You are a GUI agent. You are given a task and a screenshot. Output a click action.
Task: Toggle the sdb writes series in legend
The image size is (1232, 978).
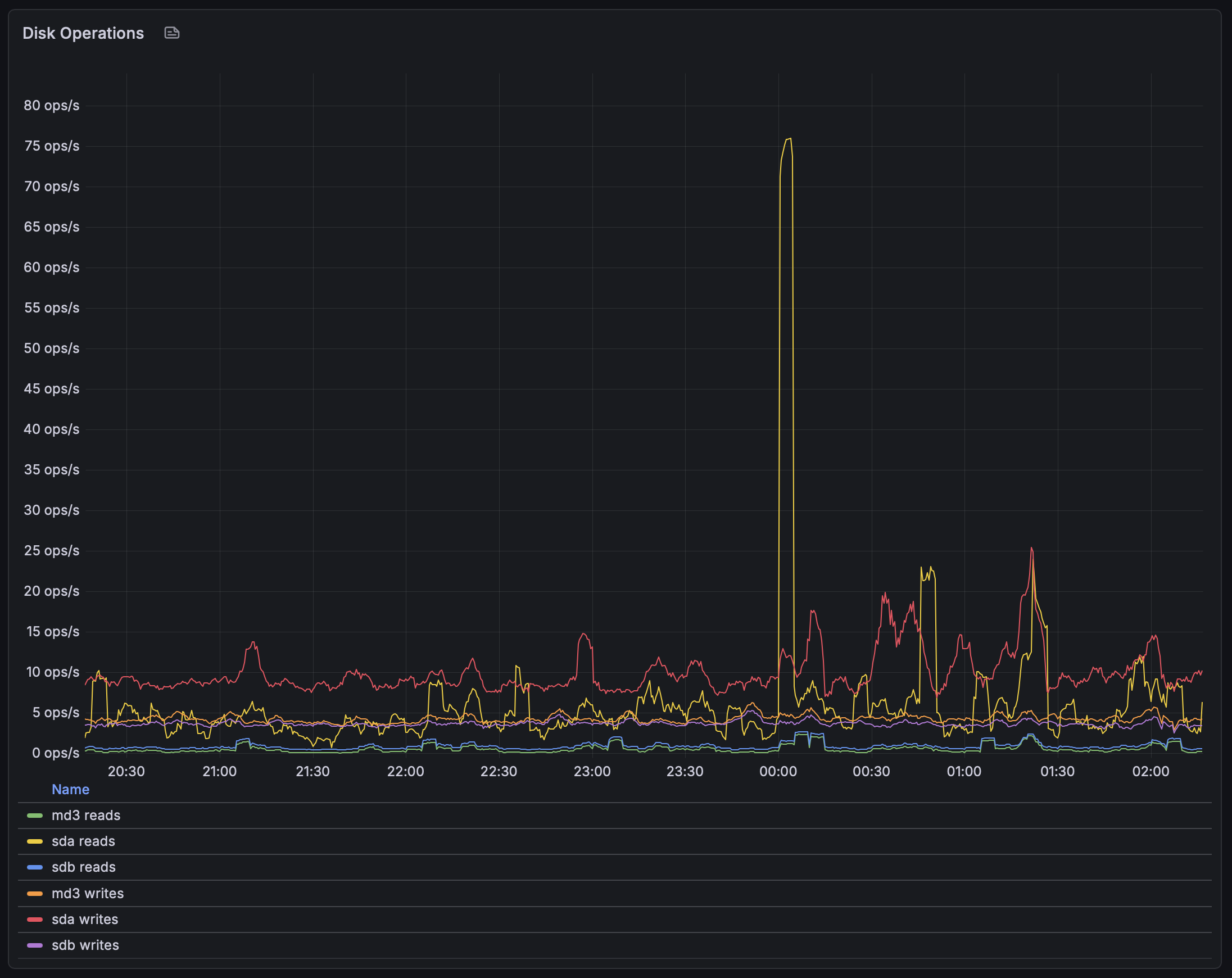[85, 945]
